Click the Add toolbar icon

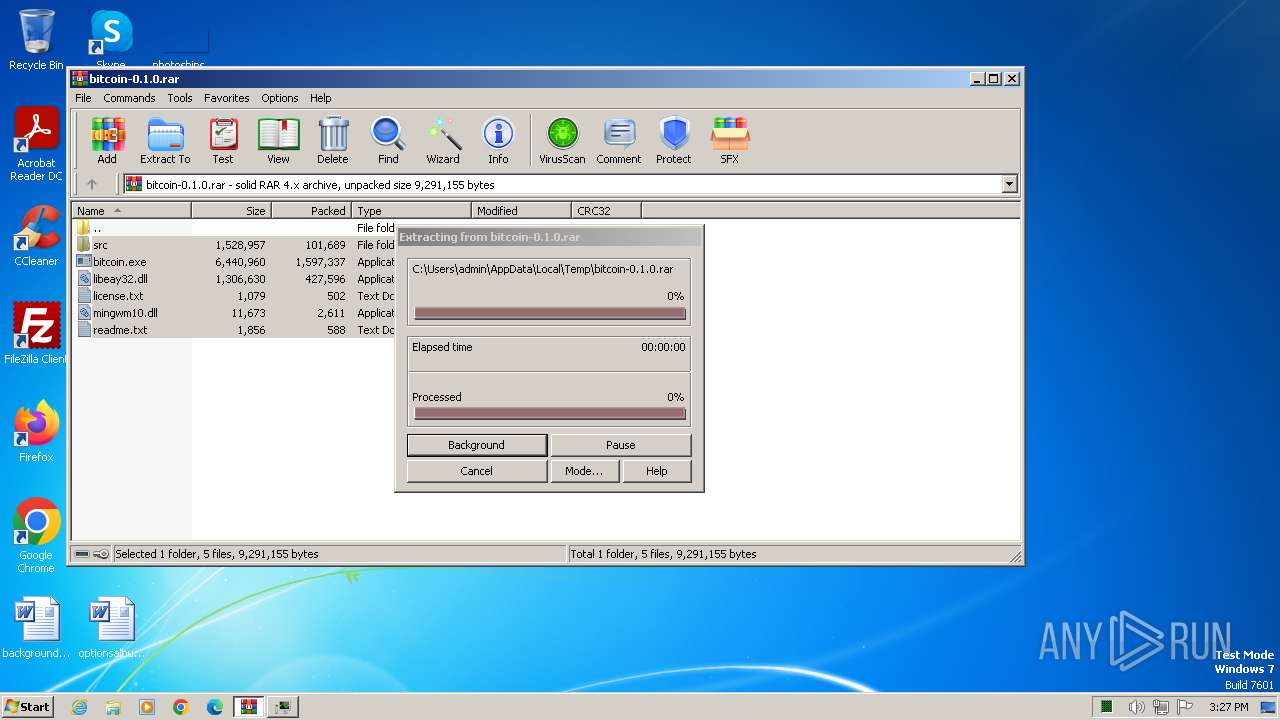click(107, 140)
